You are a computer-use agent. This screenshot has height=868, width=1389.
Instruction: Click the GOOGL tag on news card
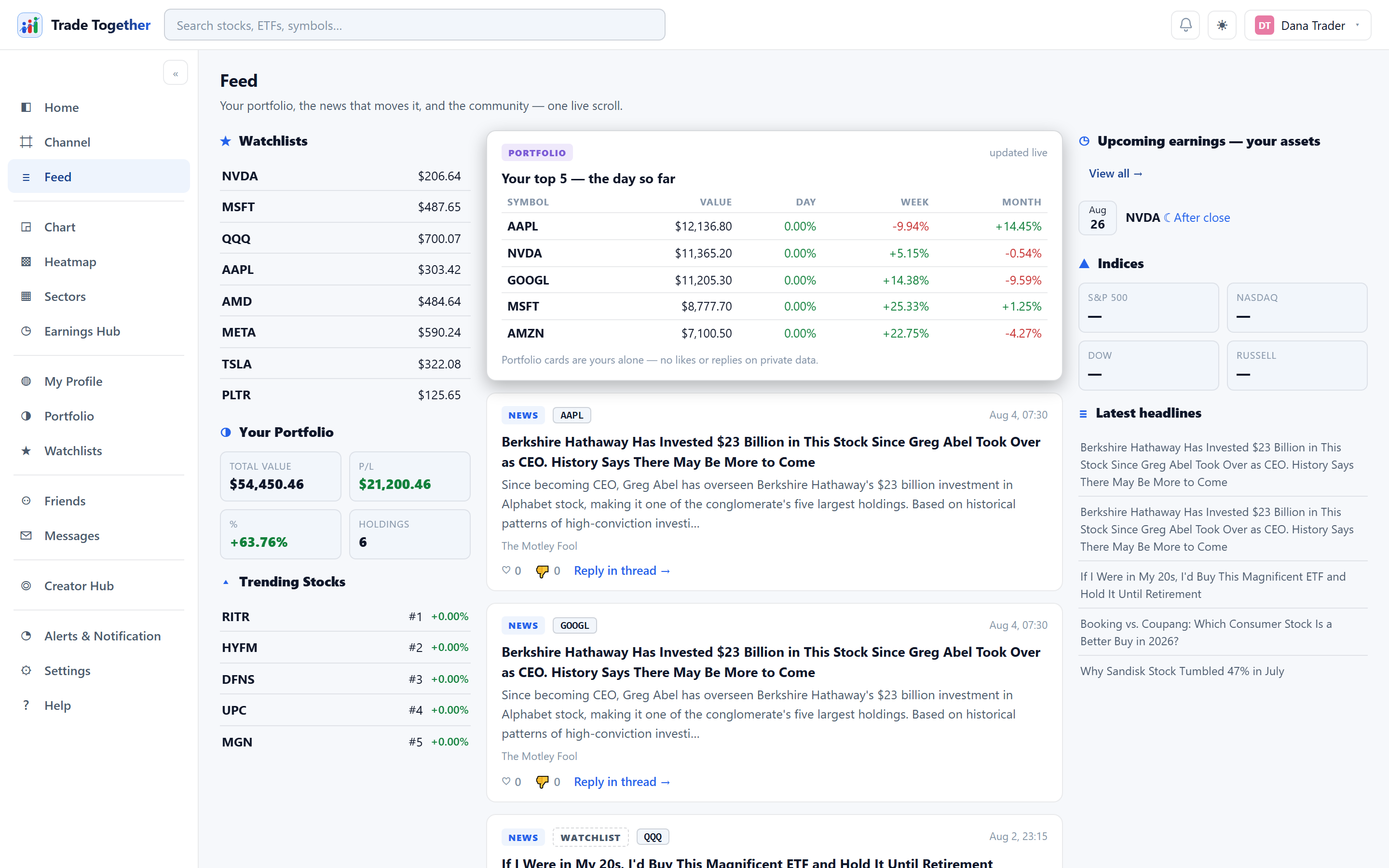click(574, 625)
